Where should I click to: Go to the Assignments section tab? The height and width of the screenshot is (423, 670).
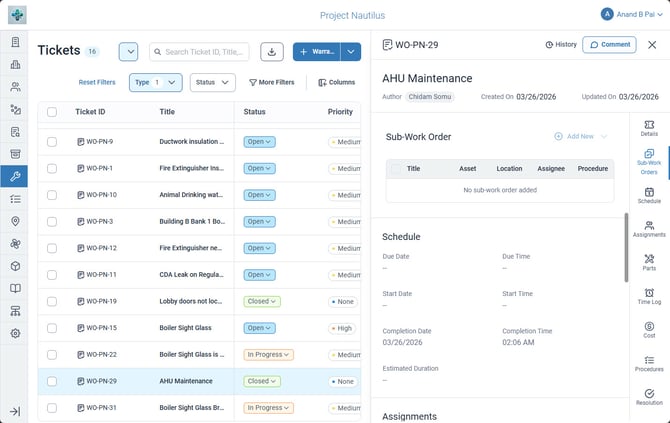click(x=649, y=229)
